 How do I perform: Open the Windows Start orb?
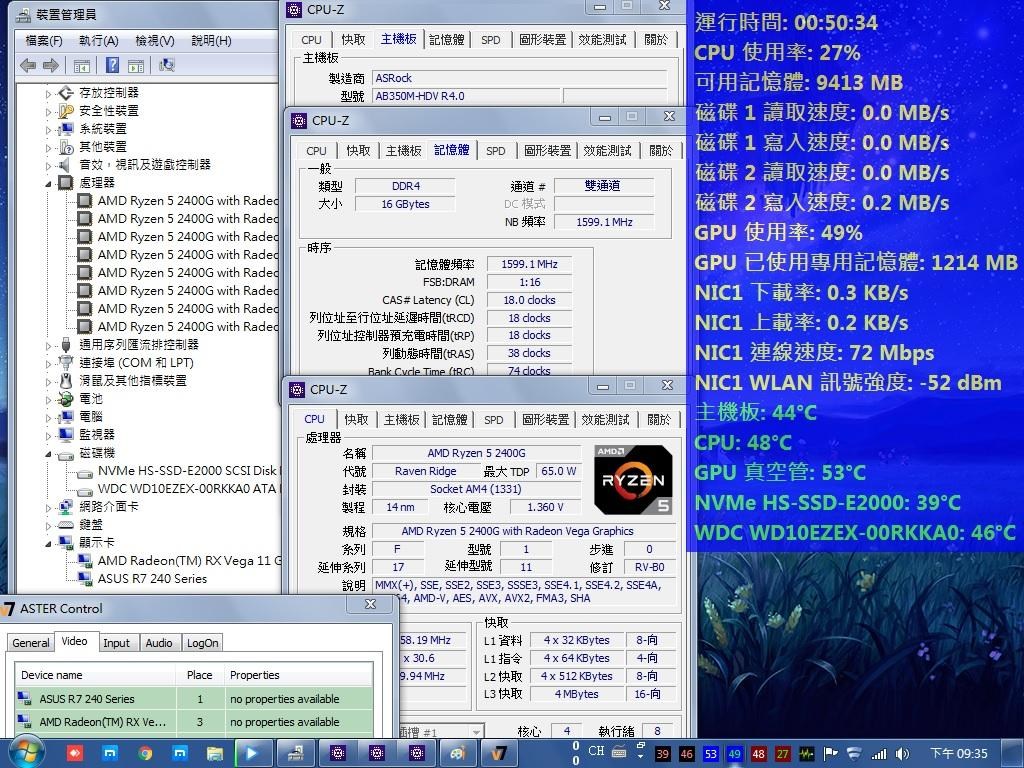25,751
